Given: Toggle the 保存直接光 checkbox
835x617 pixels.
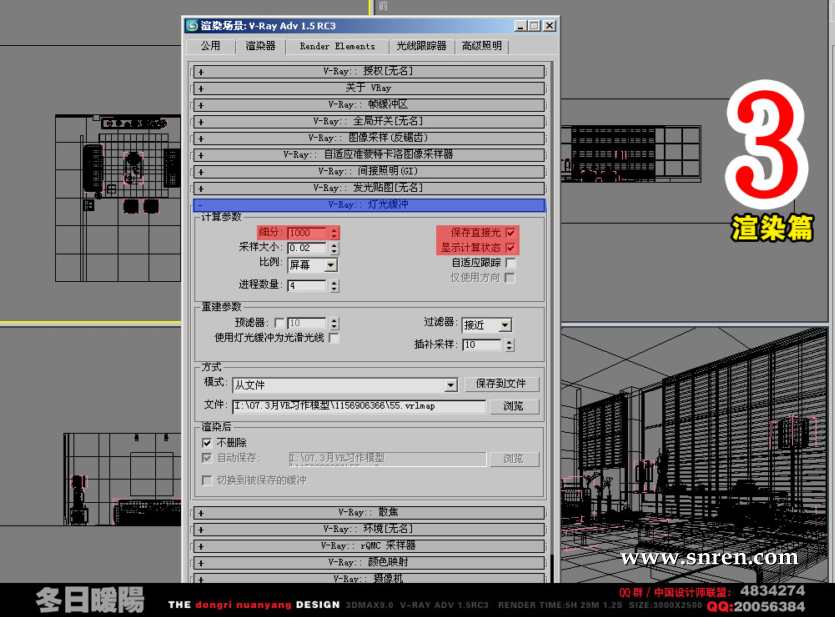Looking at the screenshot, I should click(510, 233).
